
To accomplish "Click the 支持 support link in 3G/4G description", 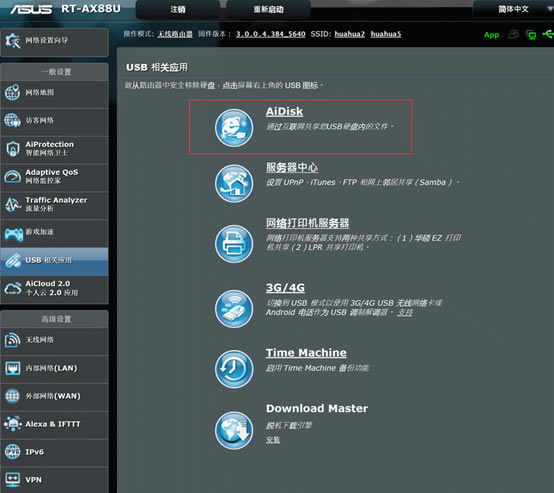I will [x=405, y=312].
